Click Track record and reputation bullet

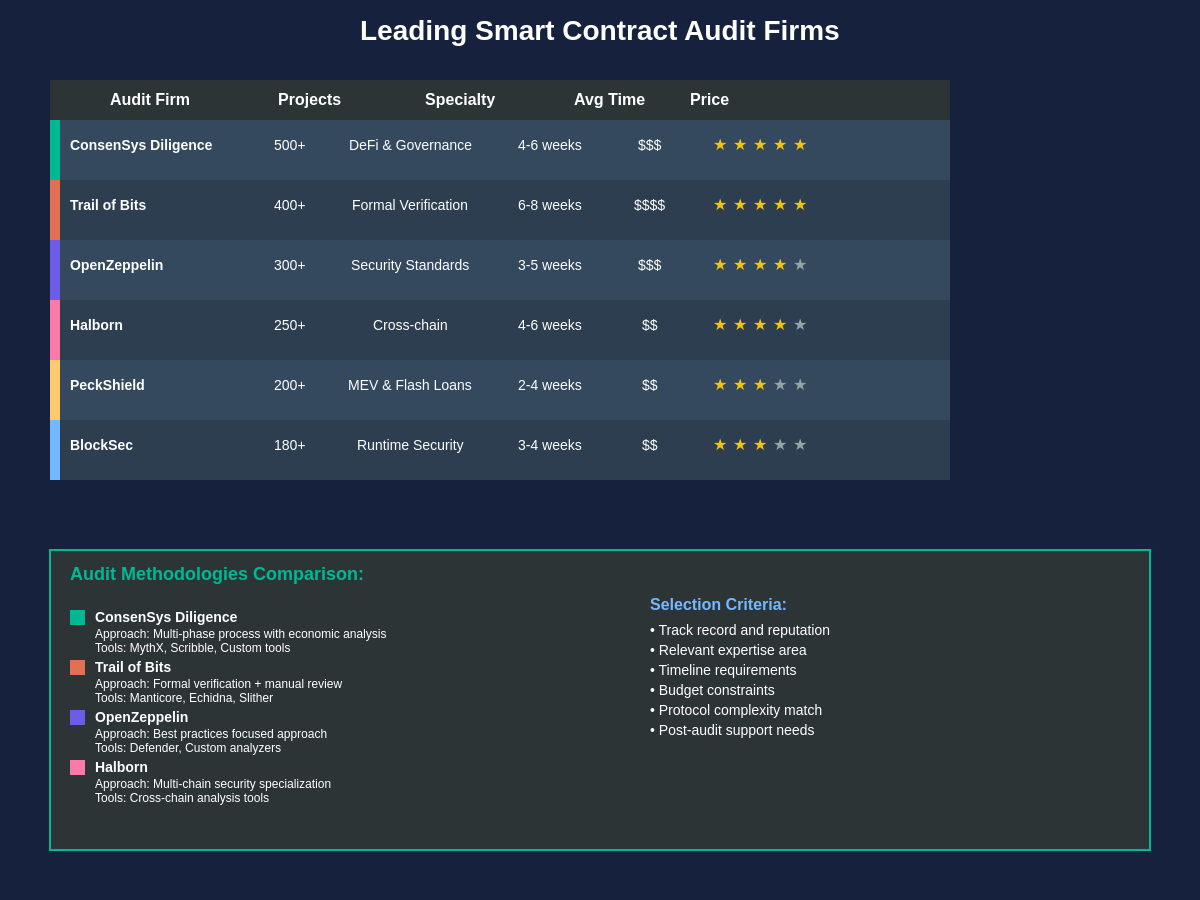740,630
